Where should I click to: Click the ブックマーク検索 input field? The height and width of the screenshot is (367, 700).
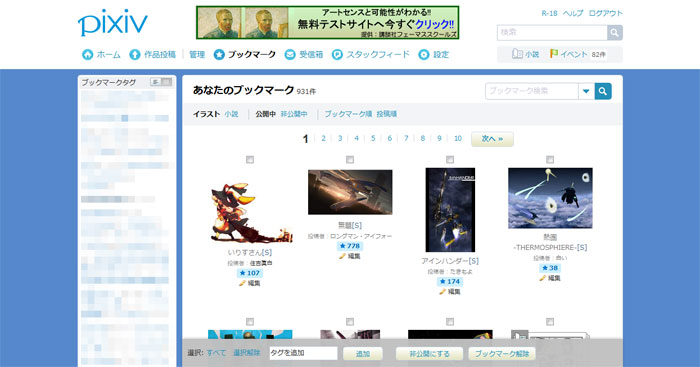(x=532, y=91)
